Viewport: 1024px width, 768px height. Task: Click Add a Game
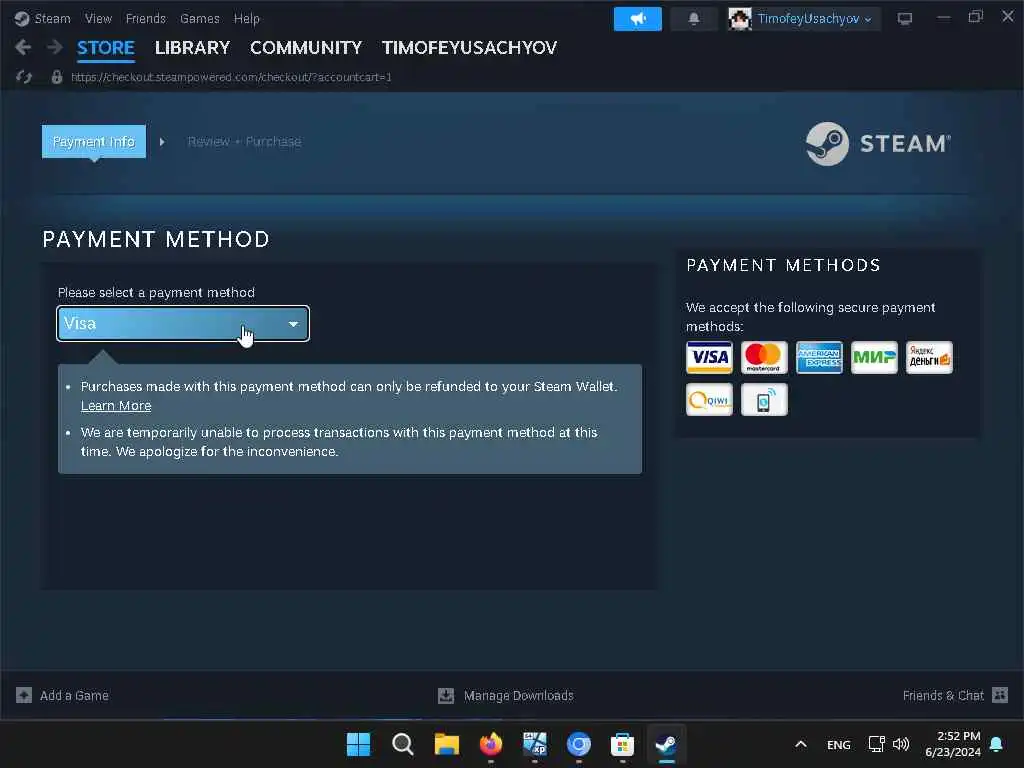tap(63, 696)
